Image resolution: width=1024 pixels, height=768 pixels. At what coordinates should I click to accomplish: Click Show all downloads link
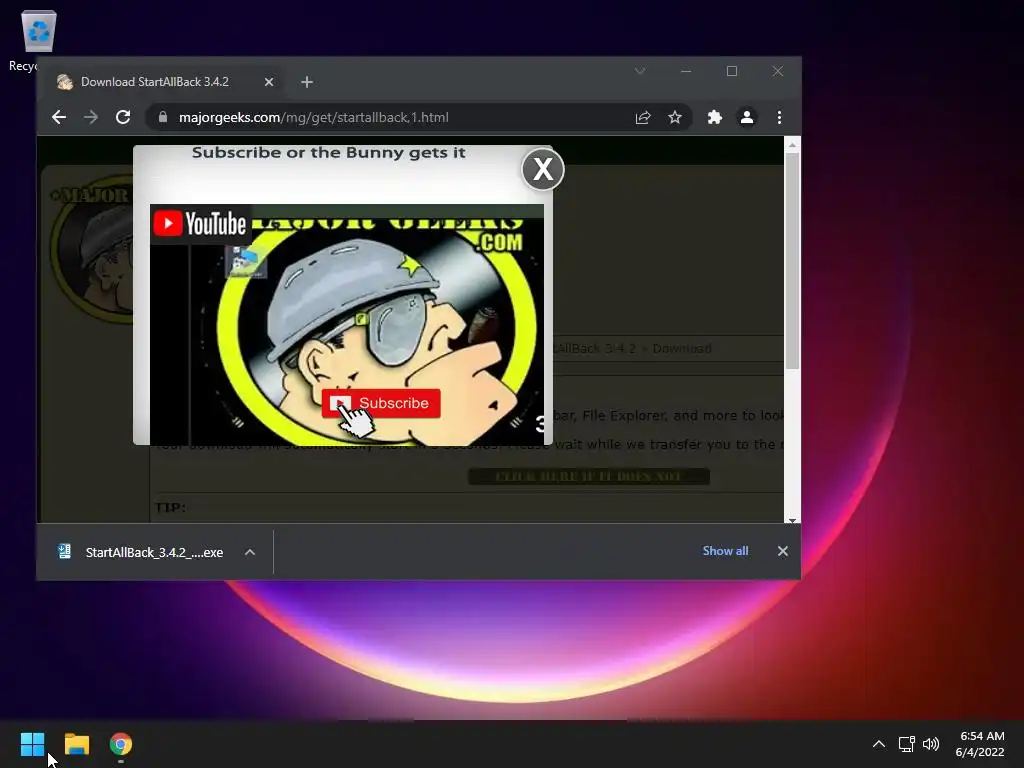[x=725, y=551]
